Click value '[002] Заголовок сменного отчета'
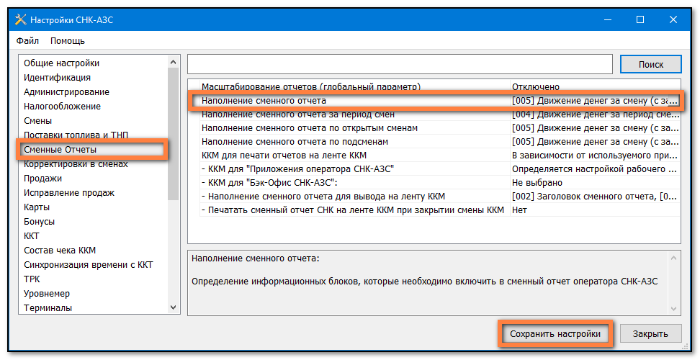Viewport: 700px width, 360px height. coord(595,196)
